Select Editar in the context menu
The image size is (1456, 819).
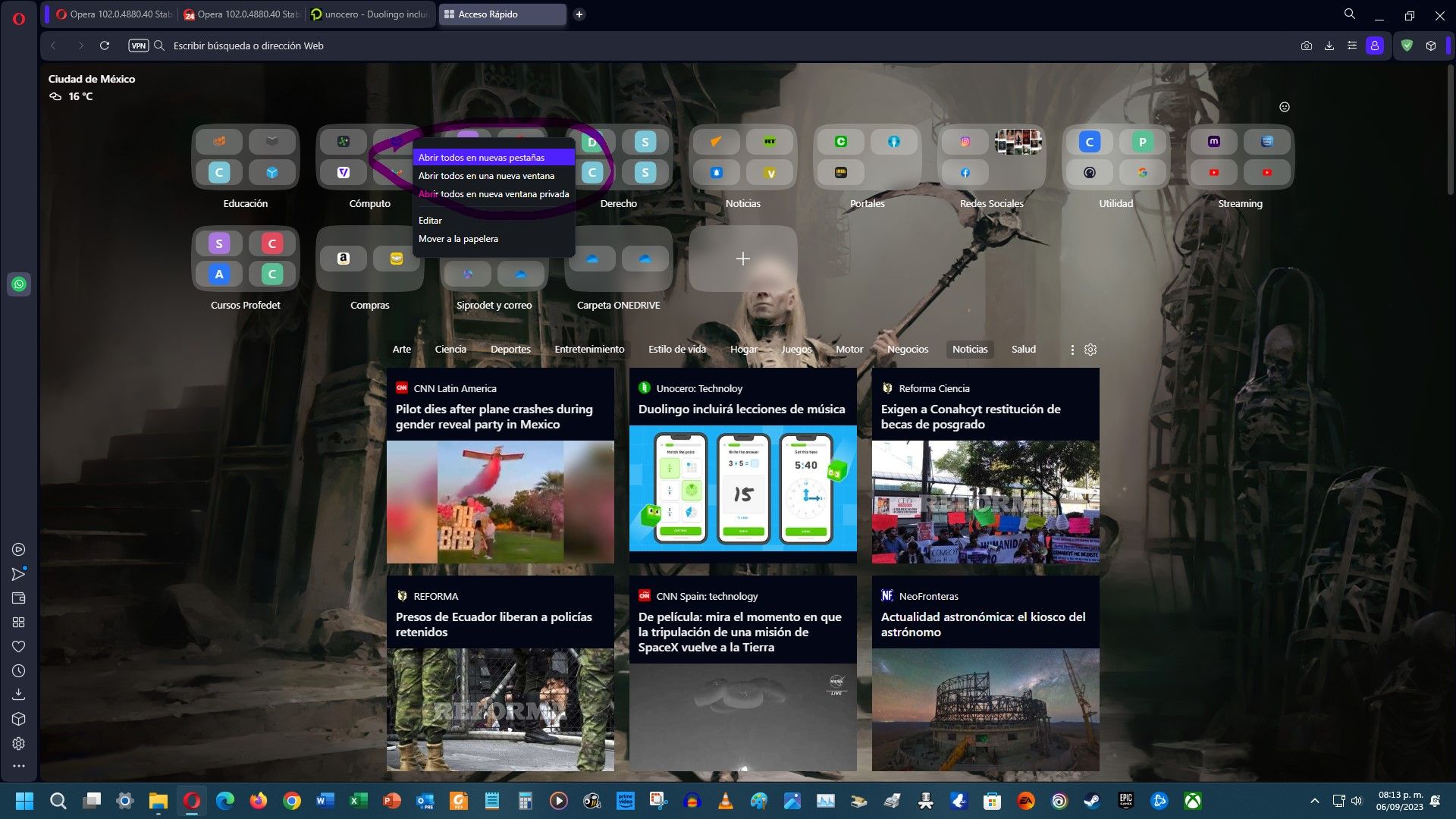click(x=494, y=221)
